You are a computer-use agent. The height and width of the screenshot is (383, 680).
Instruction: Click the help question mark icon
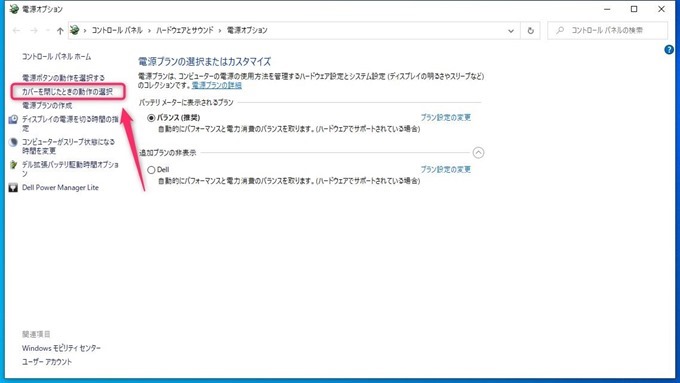669,50
